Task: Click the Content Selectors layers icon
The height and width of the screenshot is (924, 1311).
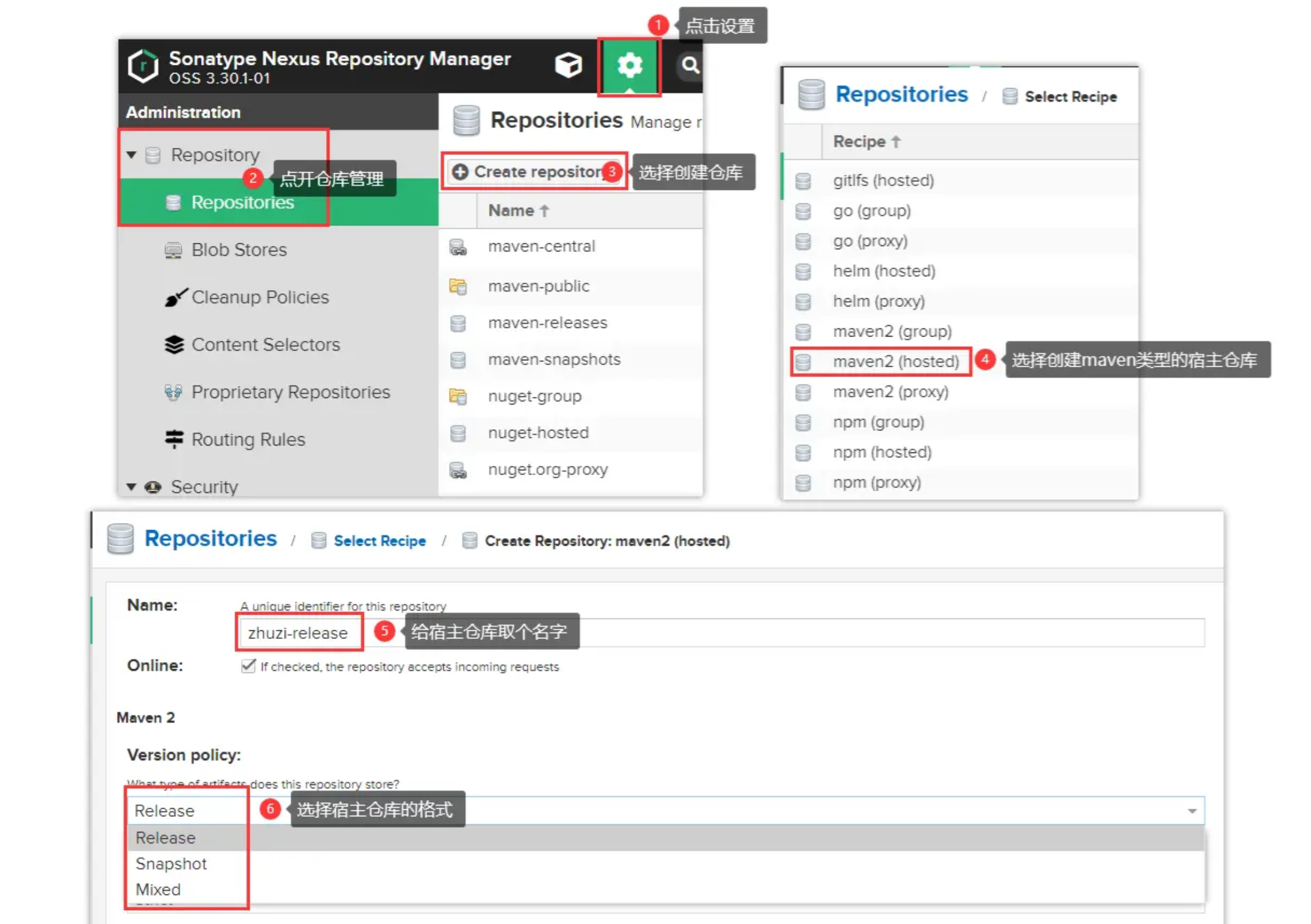Action: (174, 345)
